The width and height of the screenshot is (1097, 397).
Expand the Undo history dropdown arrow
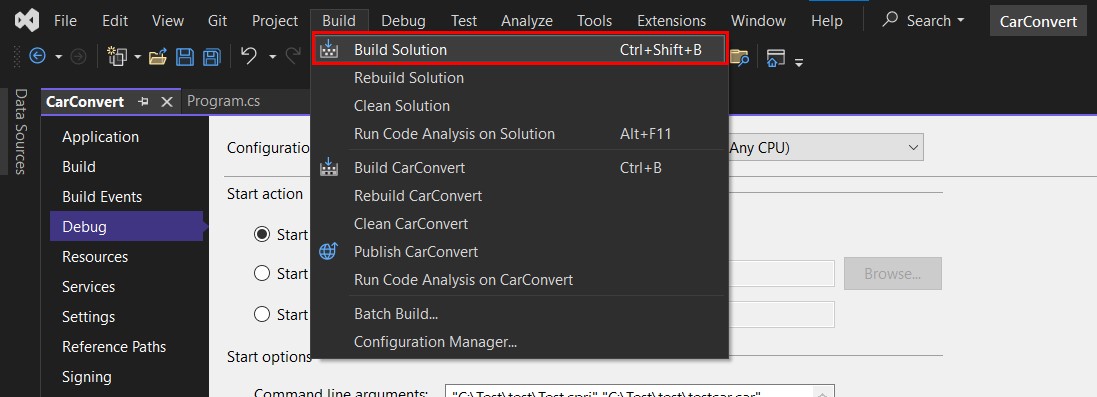272,57
